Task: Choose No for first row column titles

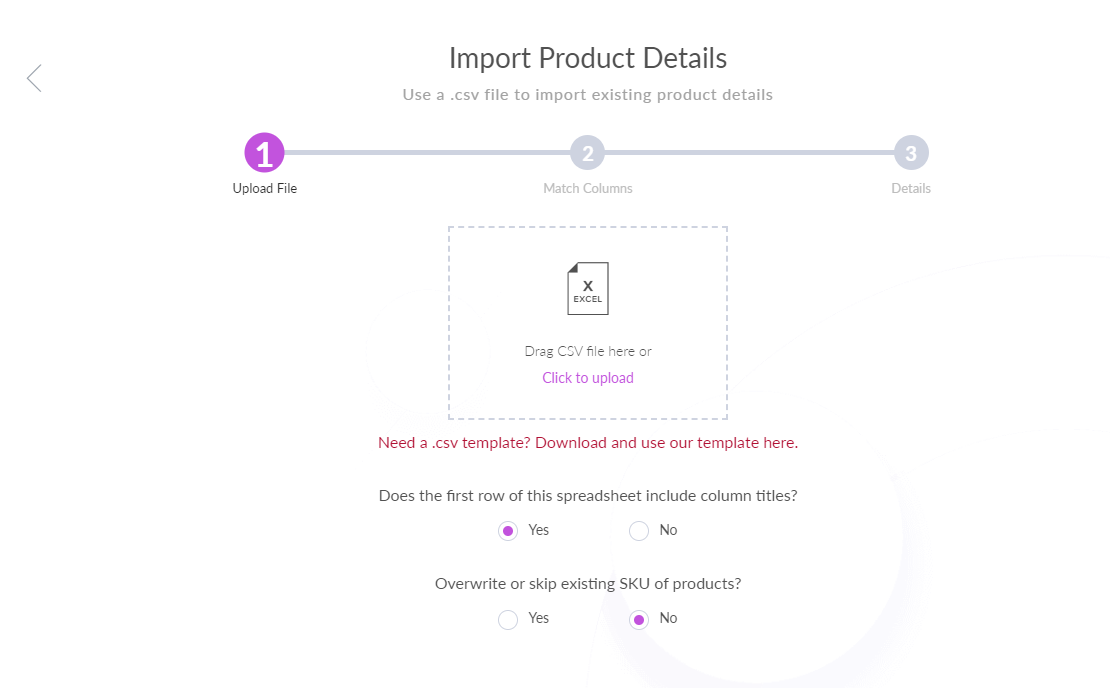Action: click(x=639, y=531)
